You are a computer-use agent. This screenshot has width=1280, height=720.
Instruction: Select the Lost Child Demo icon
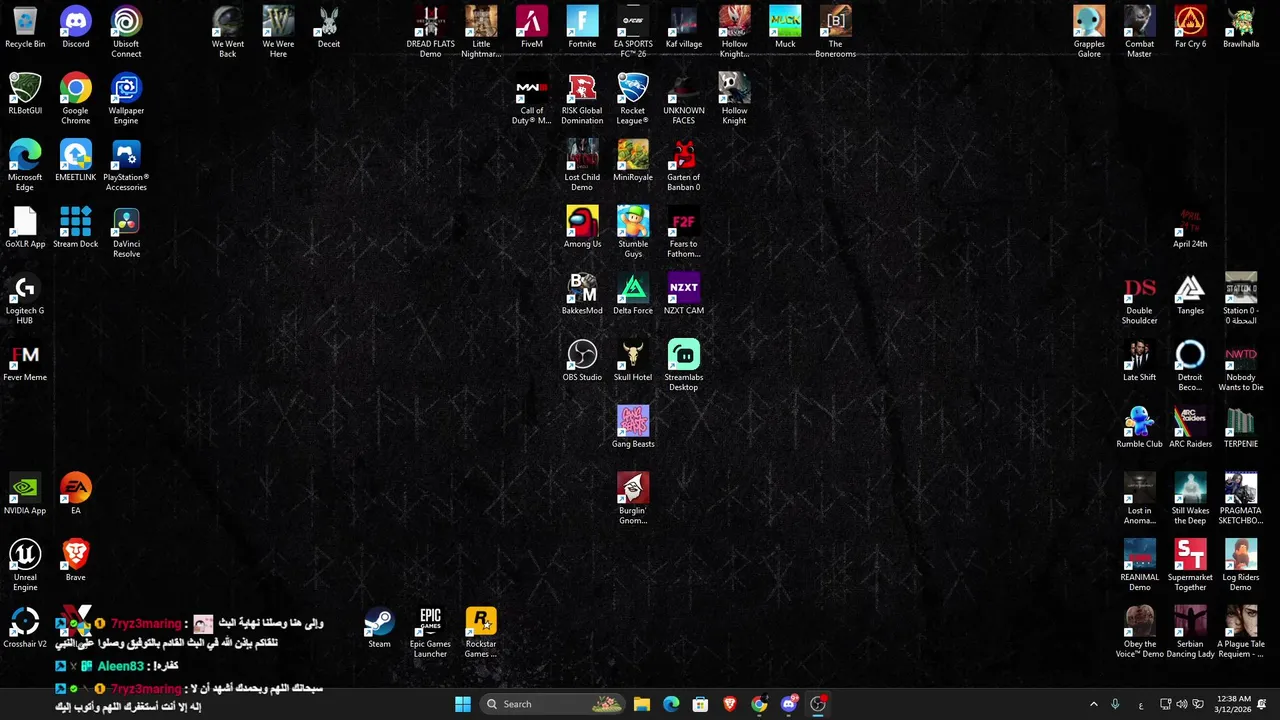click(x=582, y=166)
